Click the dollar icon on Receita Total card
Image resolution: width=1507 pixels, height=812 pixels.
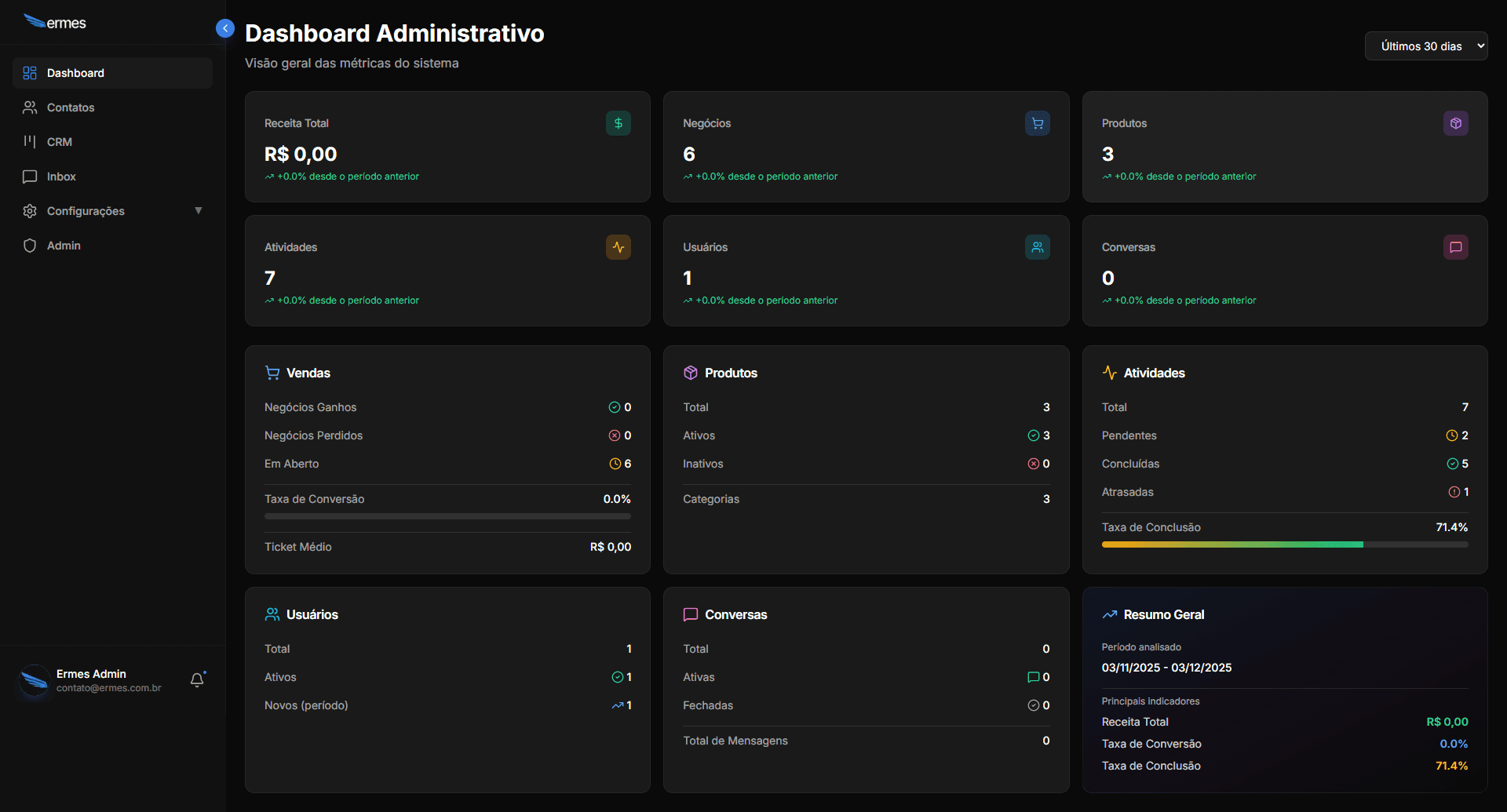click(618, 123)
